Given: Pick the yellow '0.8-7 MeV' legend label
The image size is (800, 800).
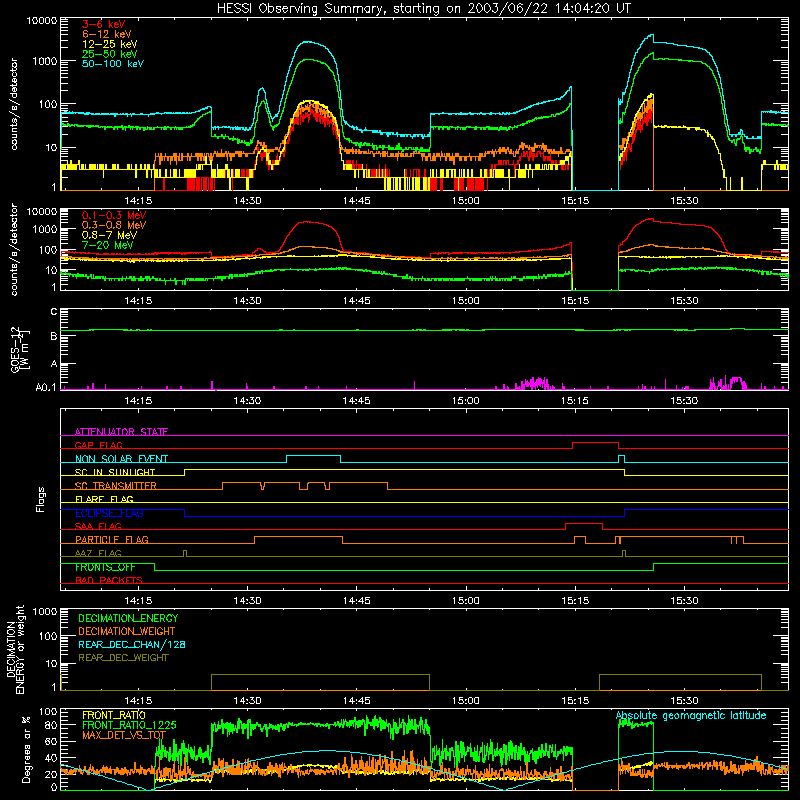Looking at the screenshot, I should [x=109, y=235].
